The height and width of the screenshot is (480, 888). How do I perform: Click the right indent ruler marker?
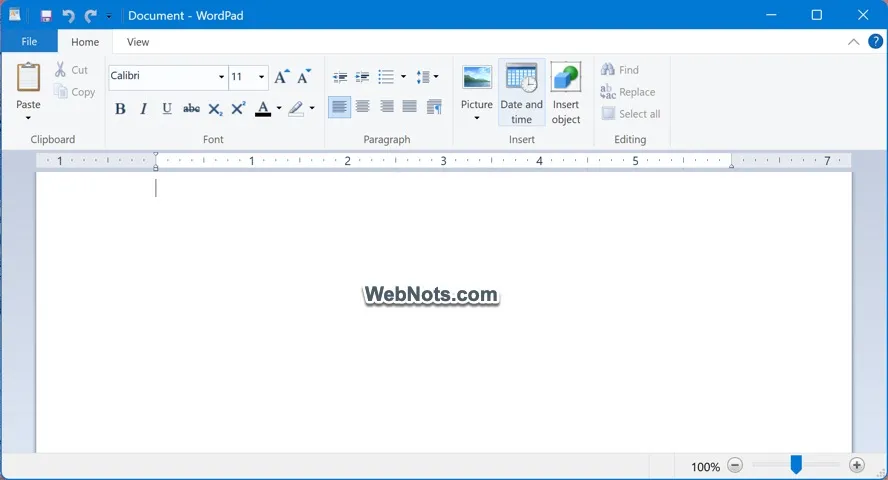coord(731,165)
